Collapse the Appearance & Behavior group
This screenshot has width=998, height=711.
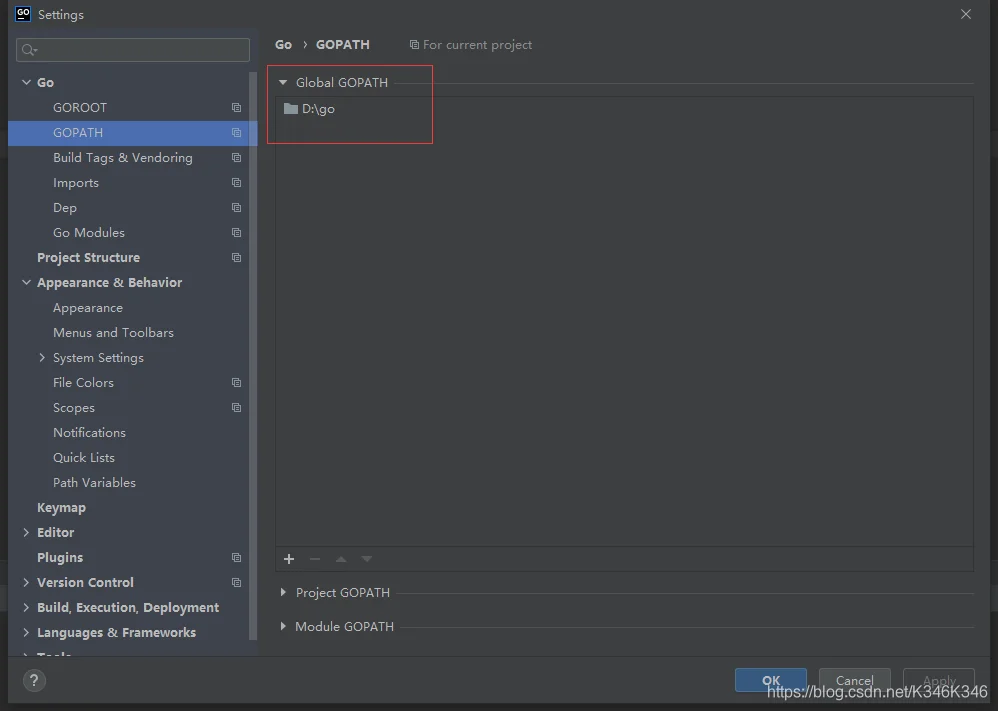26,283
